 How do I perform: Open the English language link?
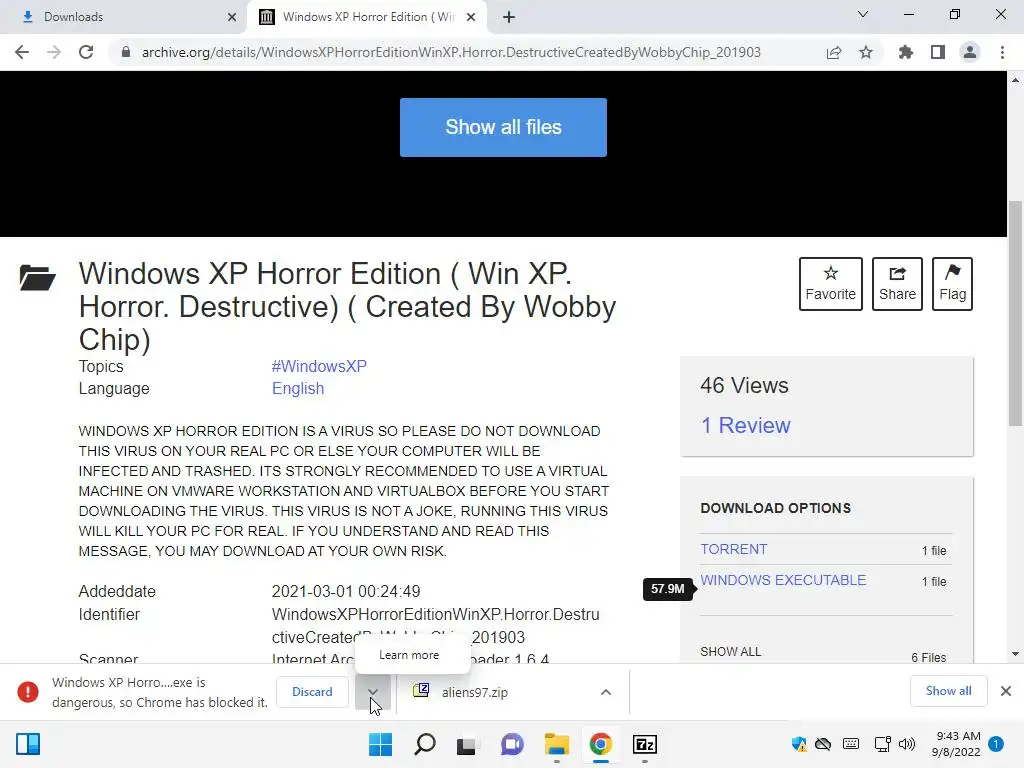(x=298, y=389)
